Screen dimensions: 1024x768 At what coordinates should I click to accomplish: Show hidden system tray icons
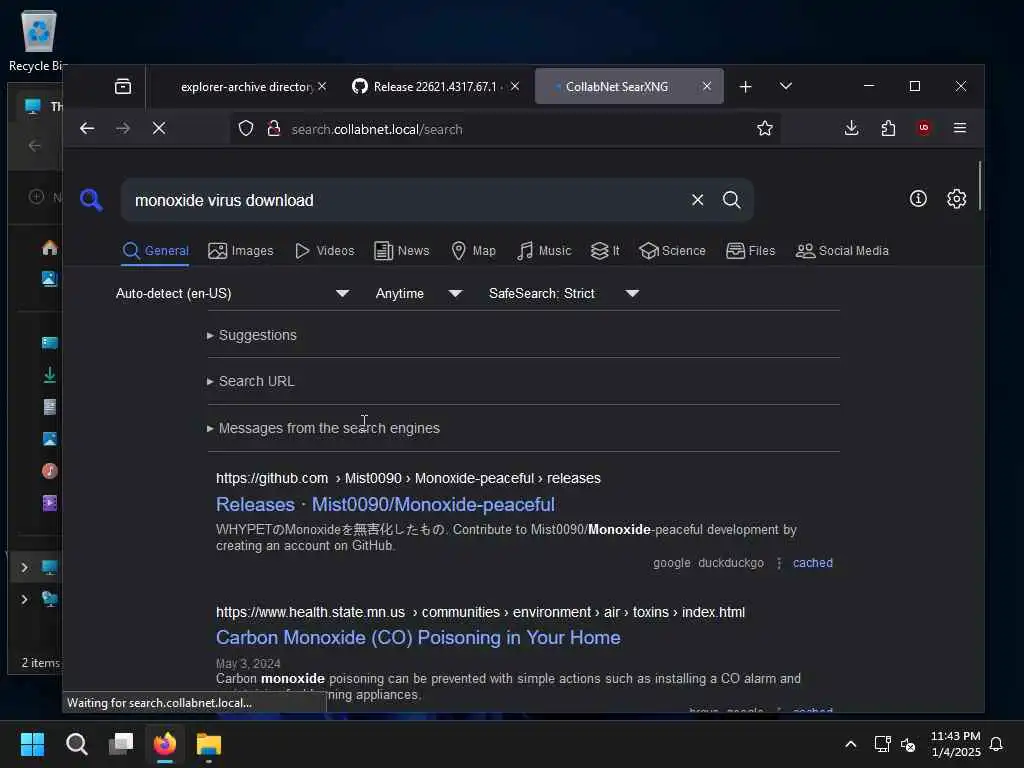[850, 744]
